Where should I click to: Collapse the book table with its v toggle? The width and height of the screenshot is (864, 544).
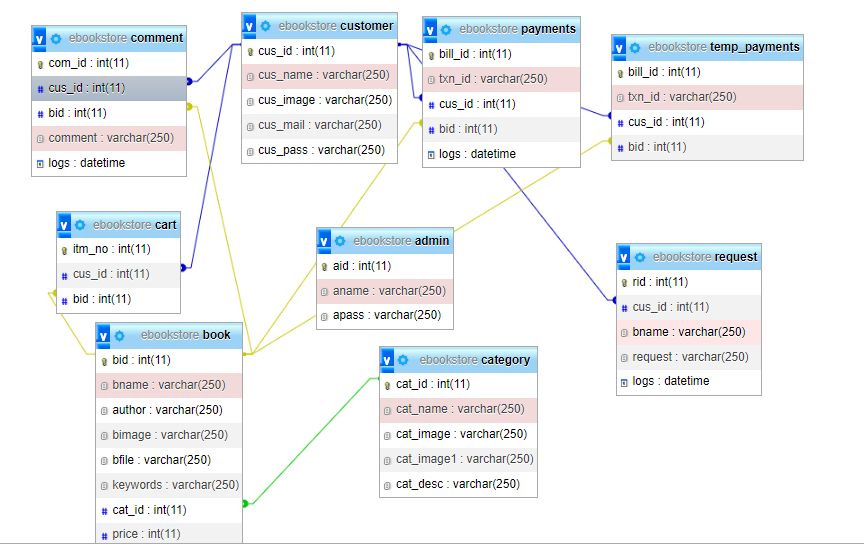pyautogui.click(x=103, y=335)
